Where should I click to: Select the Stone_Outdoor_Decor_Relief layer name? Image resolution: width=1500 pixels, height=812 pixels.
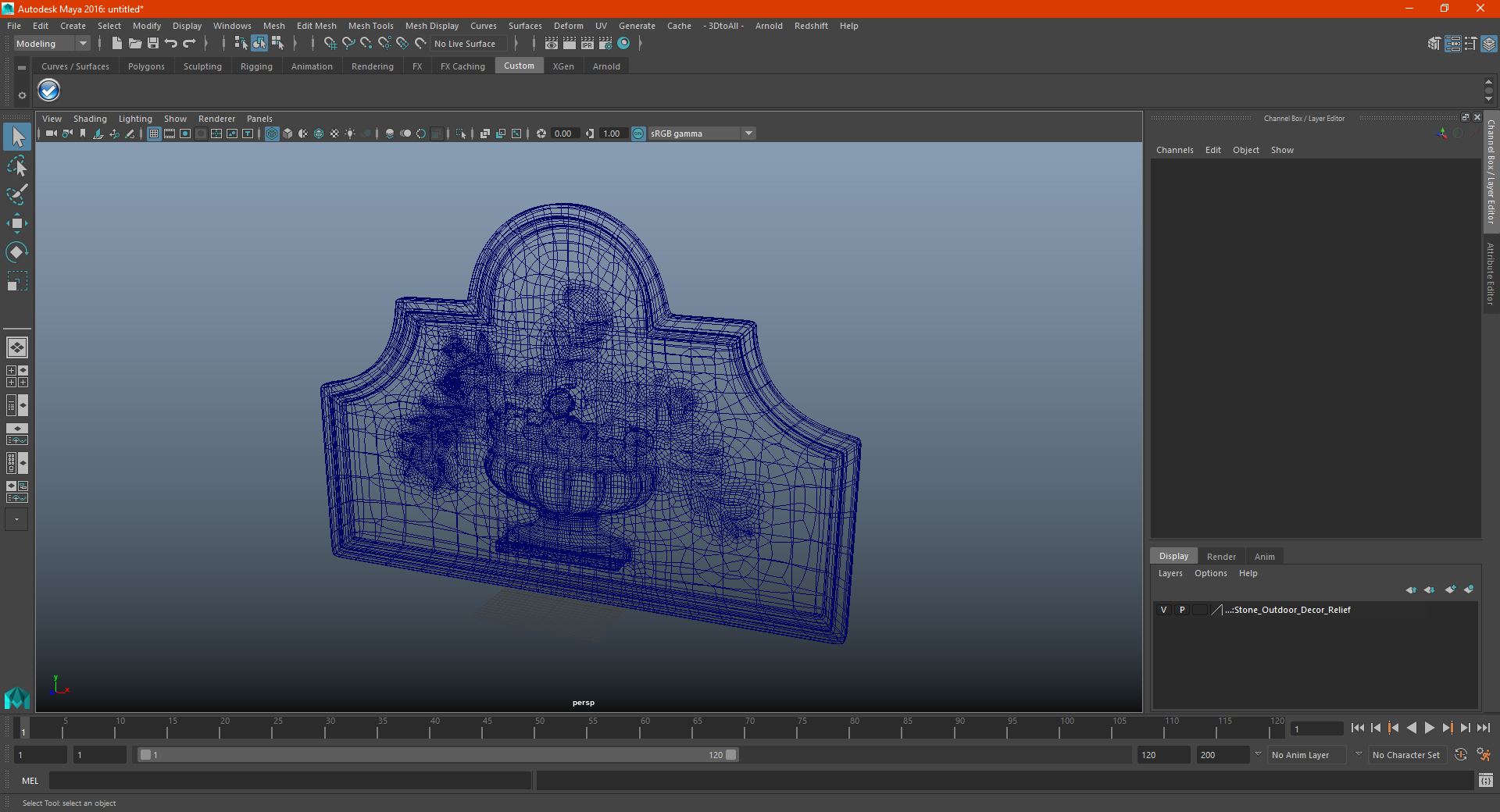(x=1287, y=610)
